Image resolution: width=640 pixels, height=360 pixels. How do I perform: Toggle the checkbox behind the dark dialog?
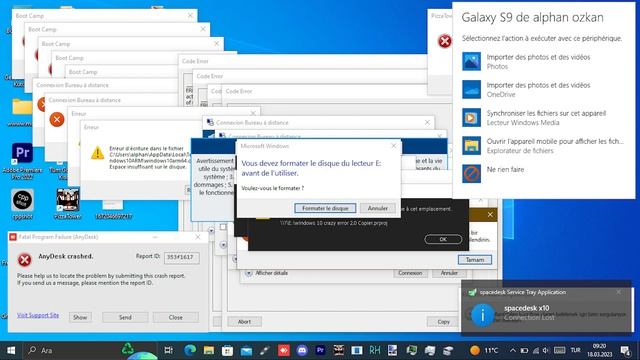click(223, 227)
